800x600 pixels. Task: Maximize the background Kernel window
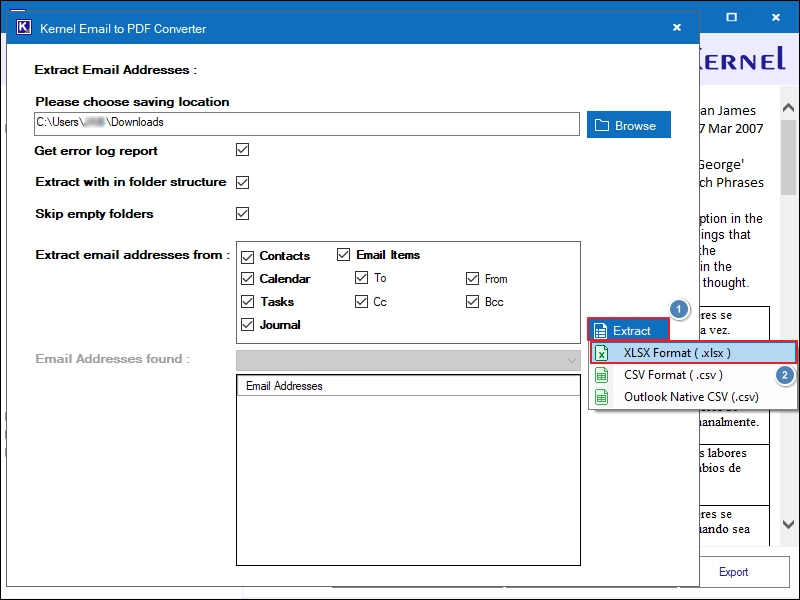732,17
